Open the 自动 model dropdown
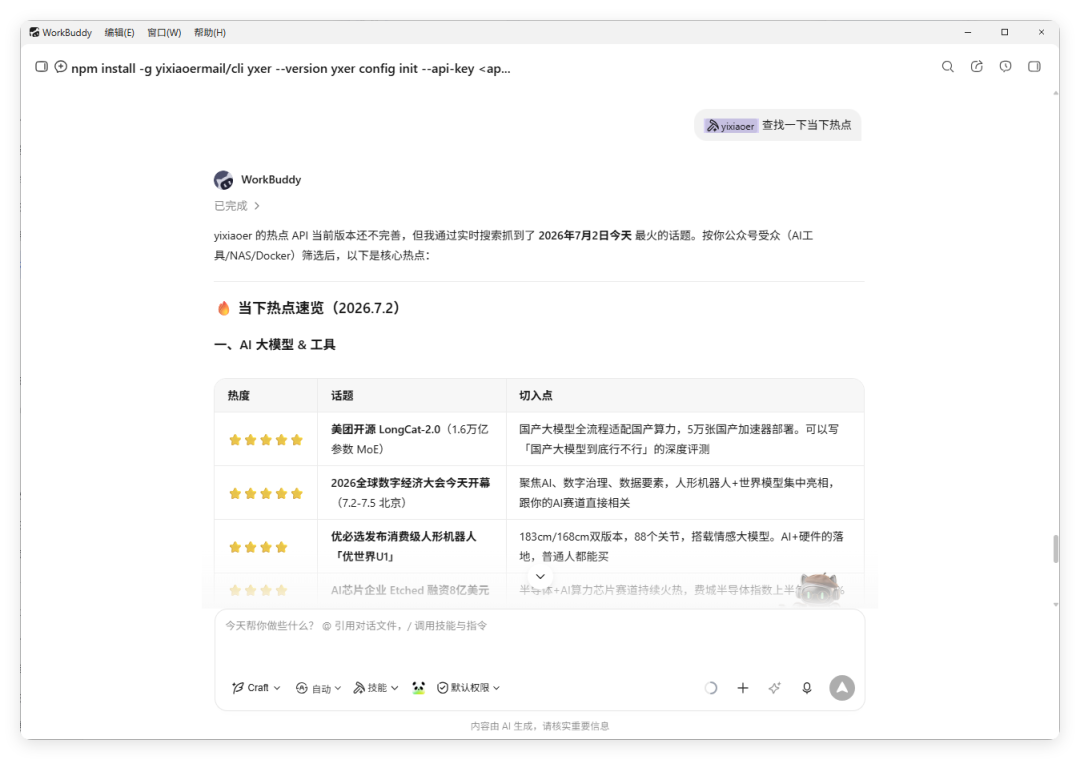The width and height of the screenshot is (1080, 760). coord(318,688)
